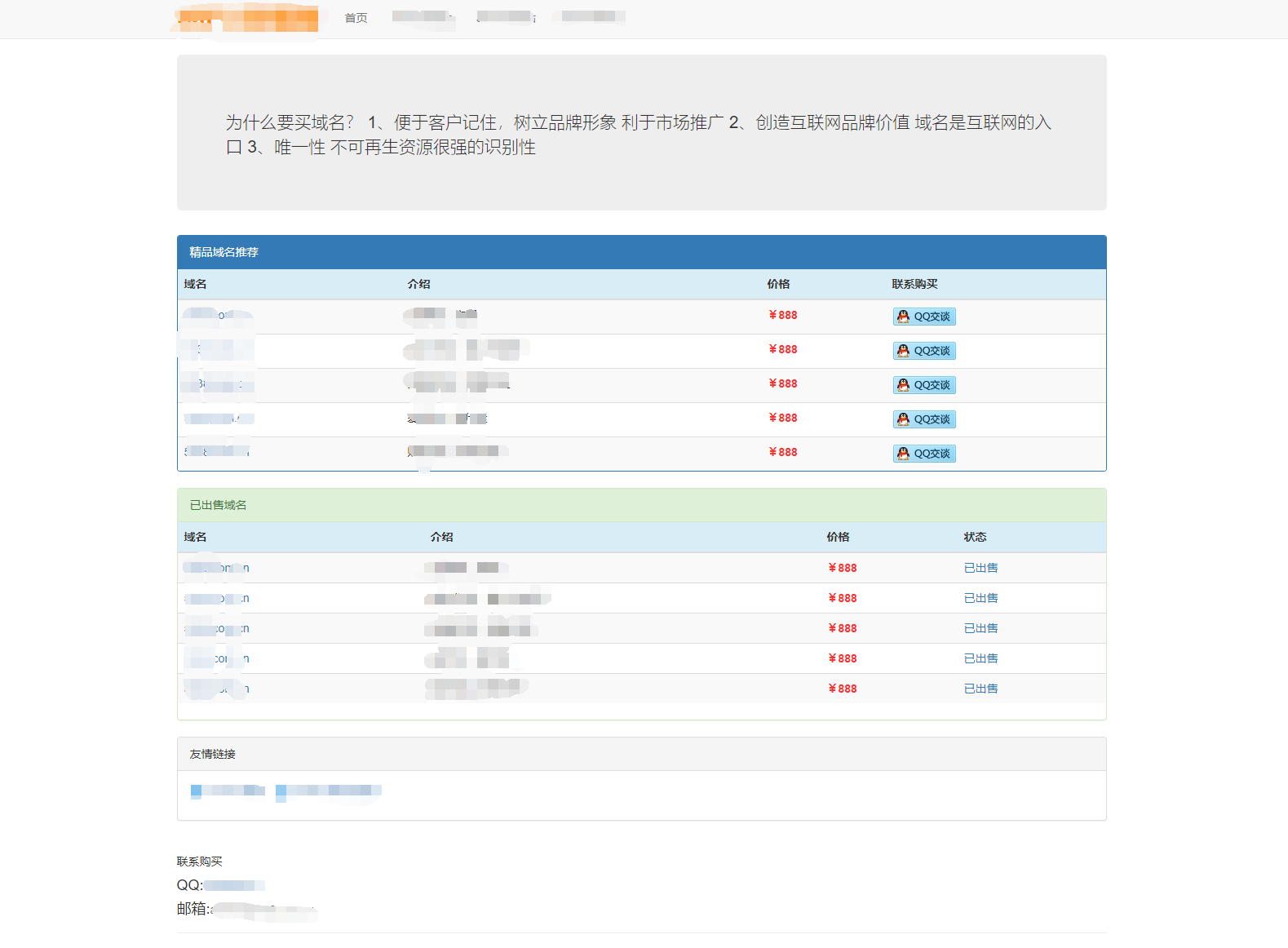The image size is (1288, 948).
Task: Click the orange site logo in header
Action: point(247,19)
